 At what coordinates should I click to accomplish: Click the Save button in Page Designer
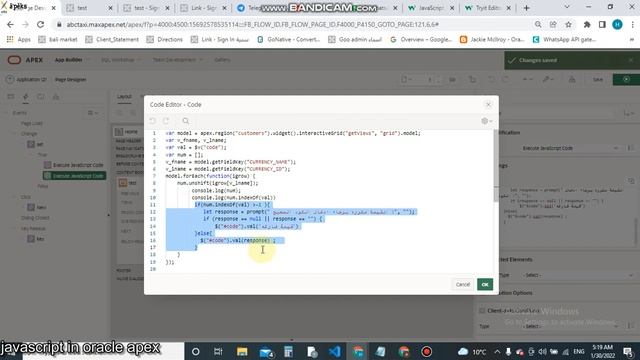click(x=598, y=80)
